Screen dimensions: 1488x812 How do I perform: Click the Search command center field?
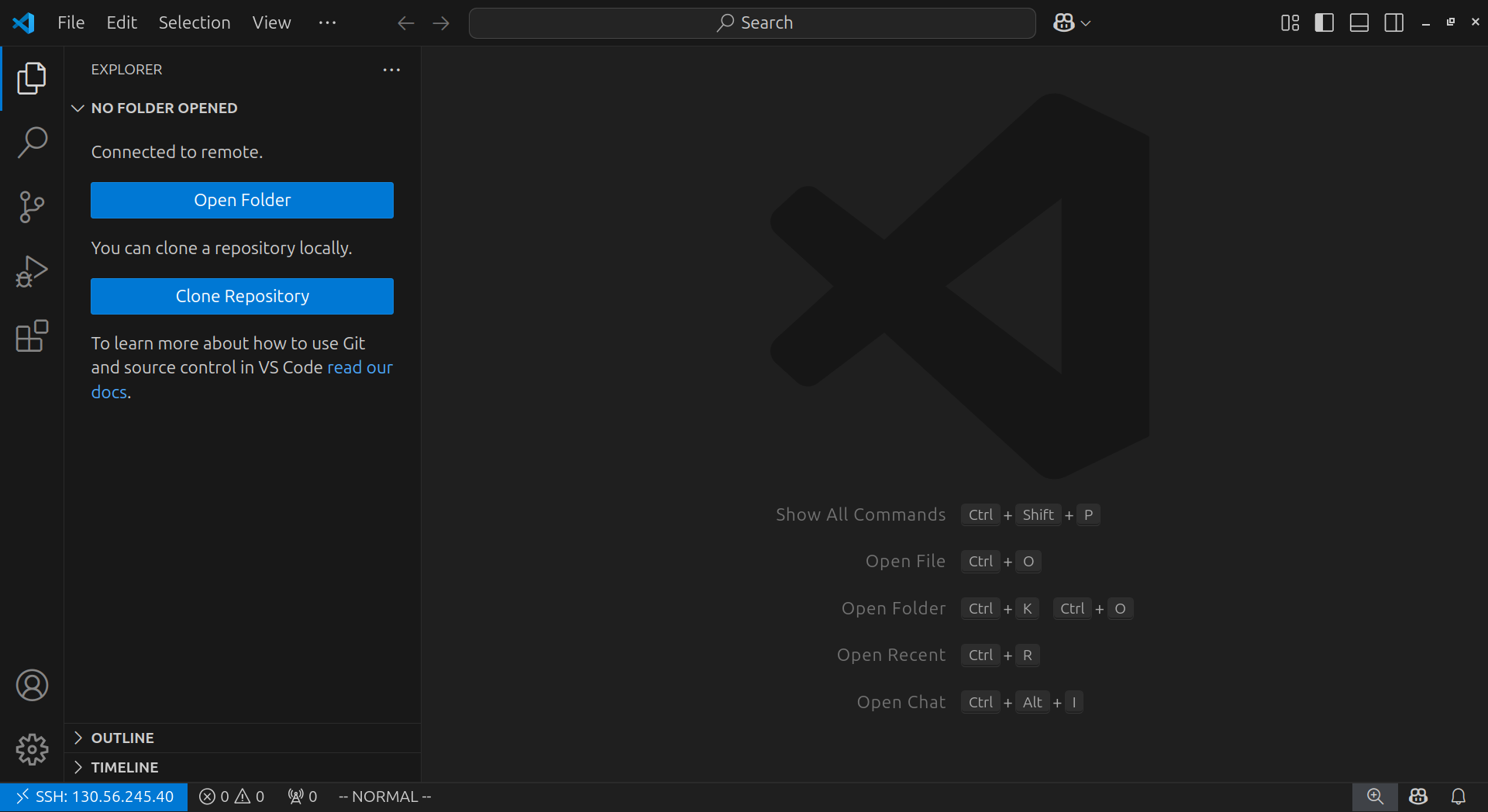tap(752, 23)
